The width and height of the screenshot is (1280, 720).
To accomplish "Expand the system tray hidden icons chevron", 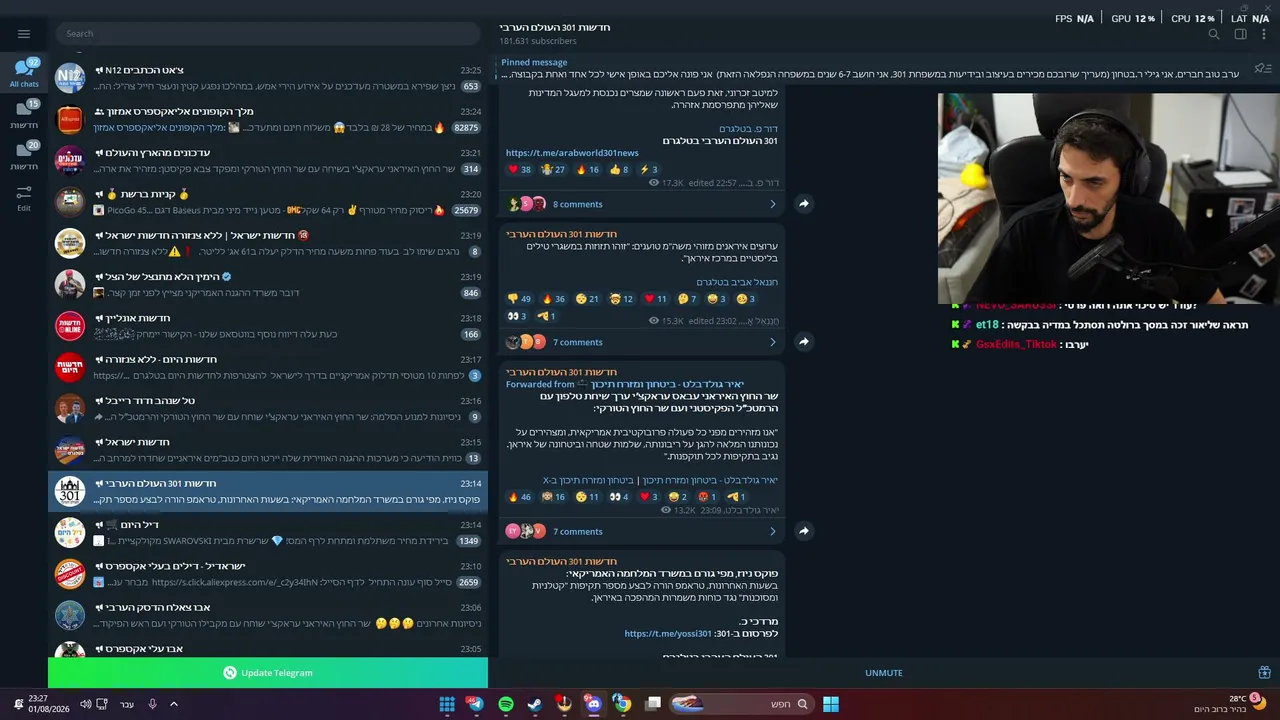I will pos(174,704).
